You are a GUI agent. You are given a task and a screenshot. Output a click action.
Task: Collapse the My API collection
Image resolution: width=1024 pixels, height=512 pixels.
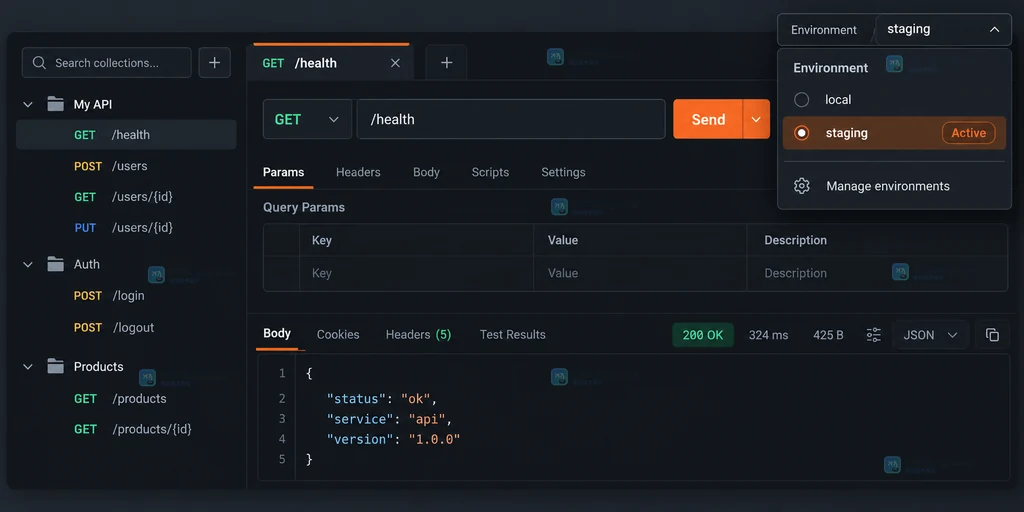coord(28,104)
